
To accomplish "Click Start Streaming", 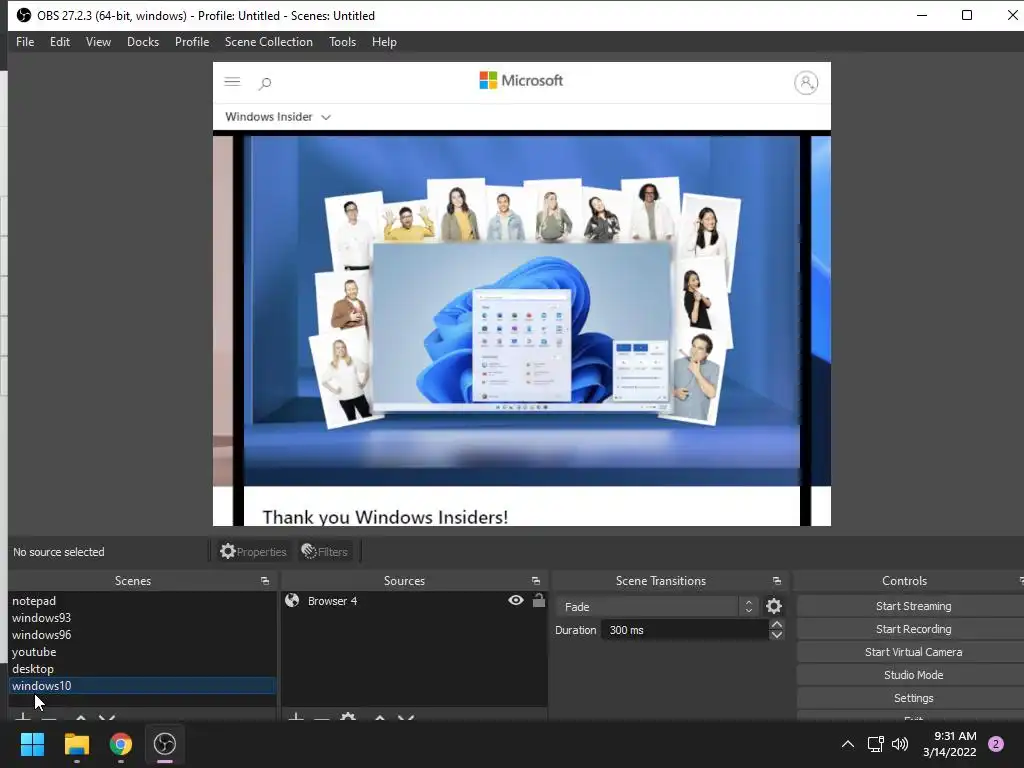I will coord(912,606).
